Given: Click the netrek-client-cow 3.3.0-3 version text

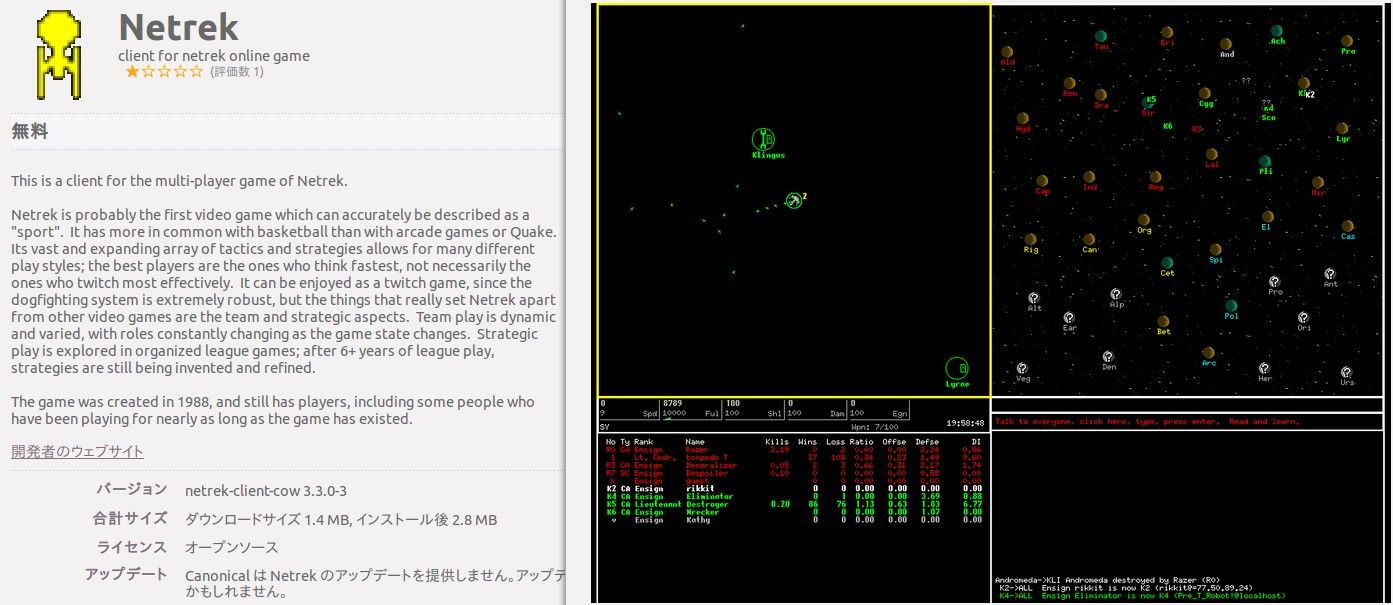Looking at the screenshot, I should pyautogui.click(x=266, y=491).
